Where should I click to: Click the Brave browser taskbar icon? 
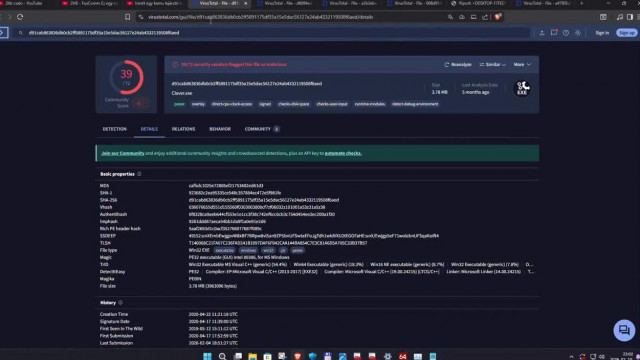298,356
